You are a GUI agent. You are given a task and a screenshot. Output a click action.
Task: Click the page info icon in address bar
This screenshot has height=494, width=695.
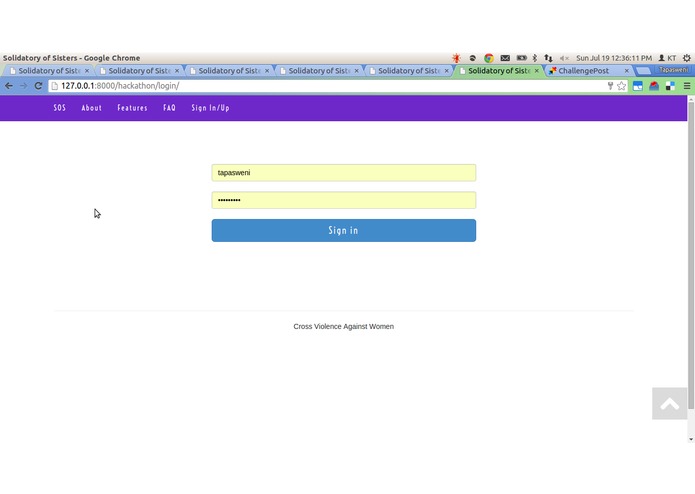coord(55,86)
